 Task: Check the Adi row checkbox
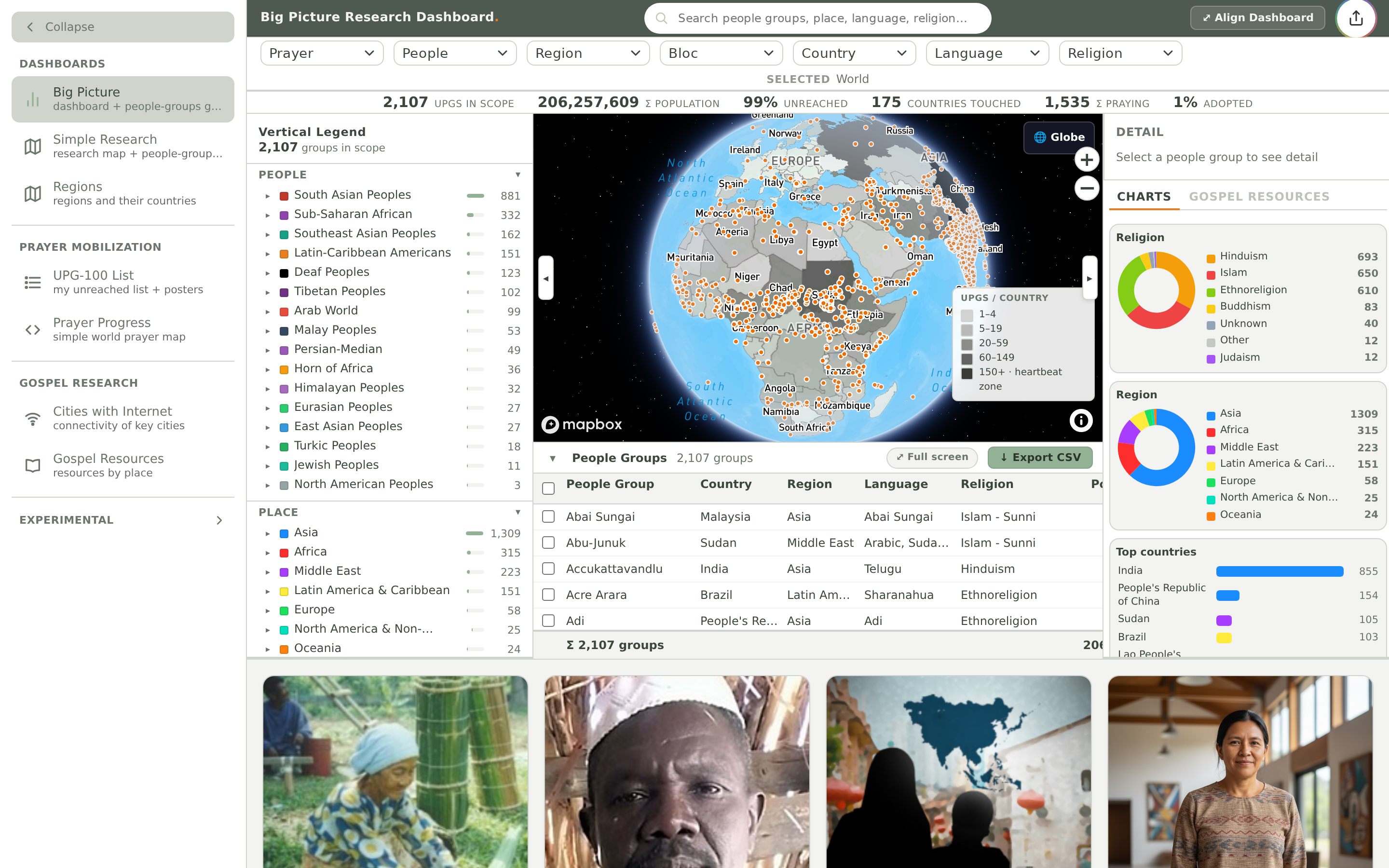[x=548, y=621]
